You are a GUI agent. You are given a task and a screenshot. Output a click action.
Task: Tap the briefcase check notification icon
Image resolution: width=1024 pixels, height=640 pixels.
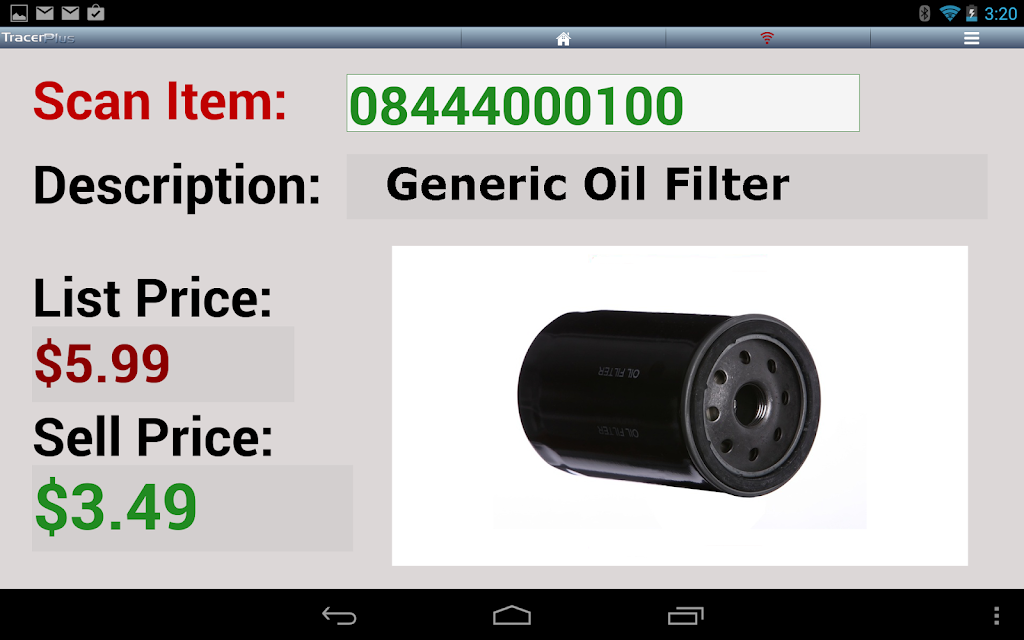pyautogui.click(x=95, y=12)
